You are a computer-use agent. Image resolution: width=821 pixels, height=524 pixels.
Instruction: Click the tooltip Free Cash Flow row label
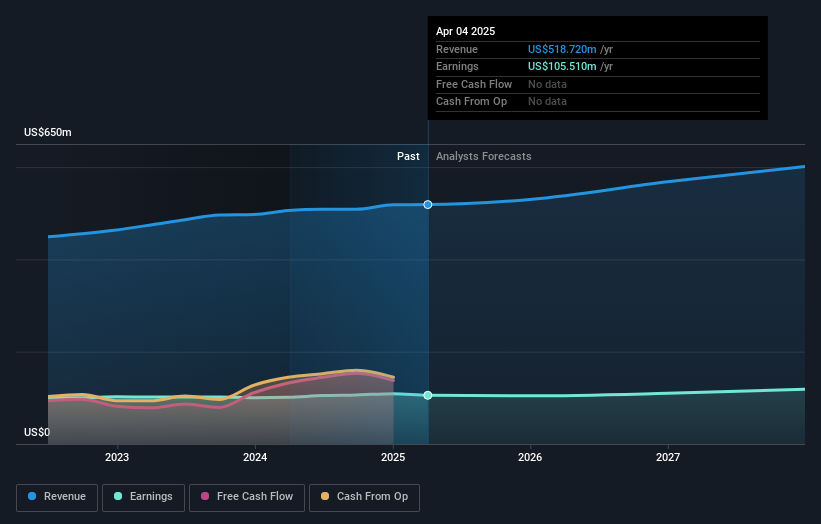pos(474,84)
